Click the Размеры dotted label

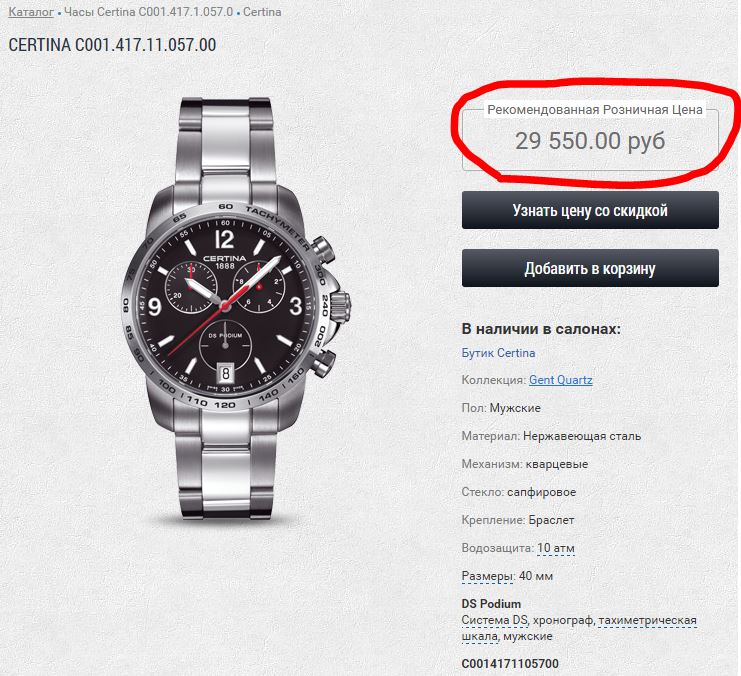487,576
